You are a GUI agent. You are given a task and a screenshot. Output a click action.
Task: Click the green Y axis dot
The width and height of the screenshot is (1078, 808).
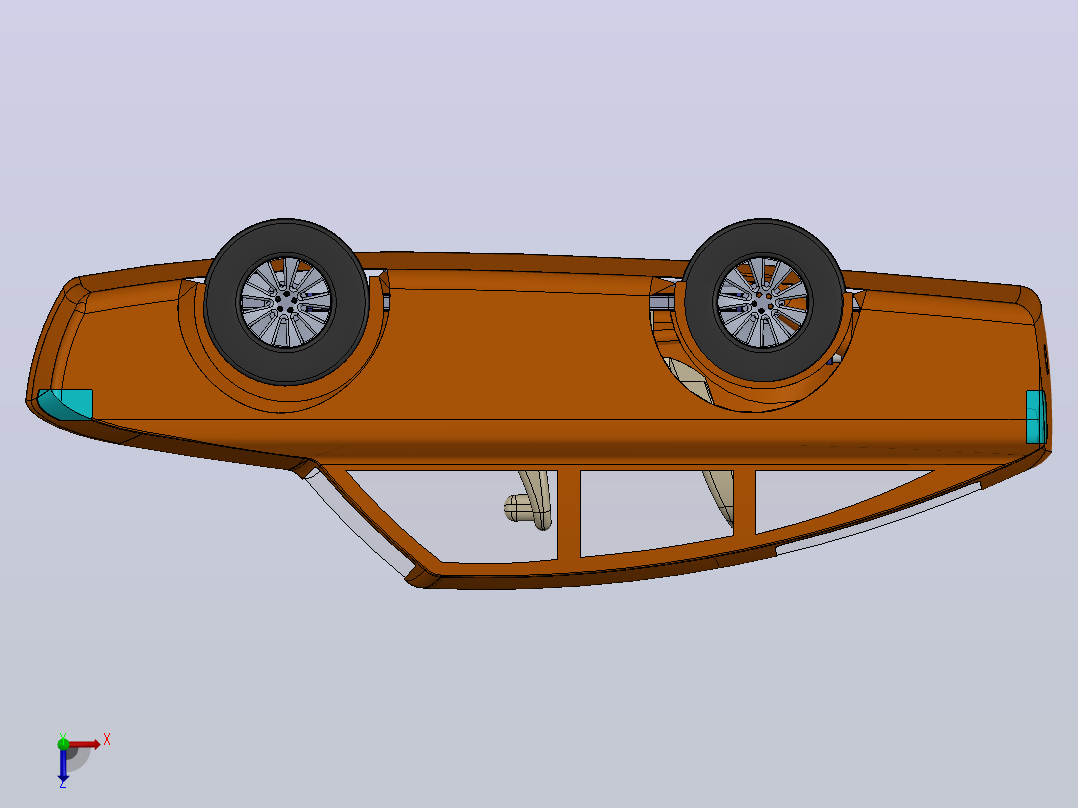tap(63, 743)
